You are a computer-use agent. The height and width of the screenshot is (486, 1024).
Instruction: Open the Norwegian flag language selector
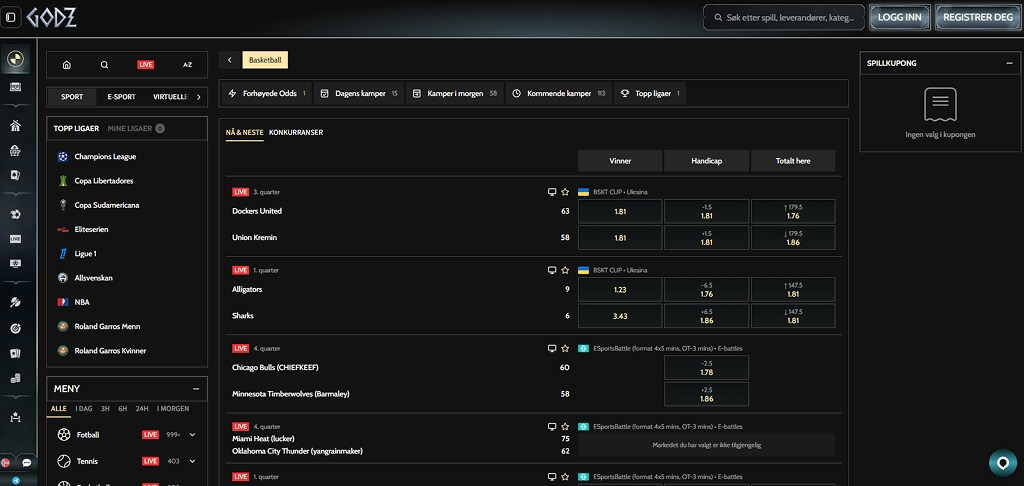5,462
